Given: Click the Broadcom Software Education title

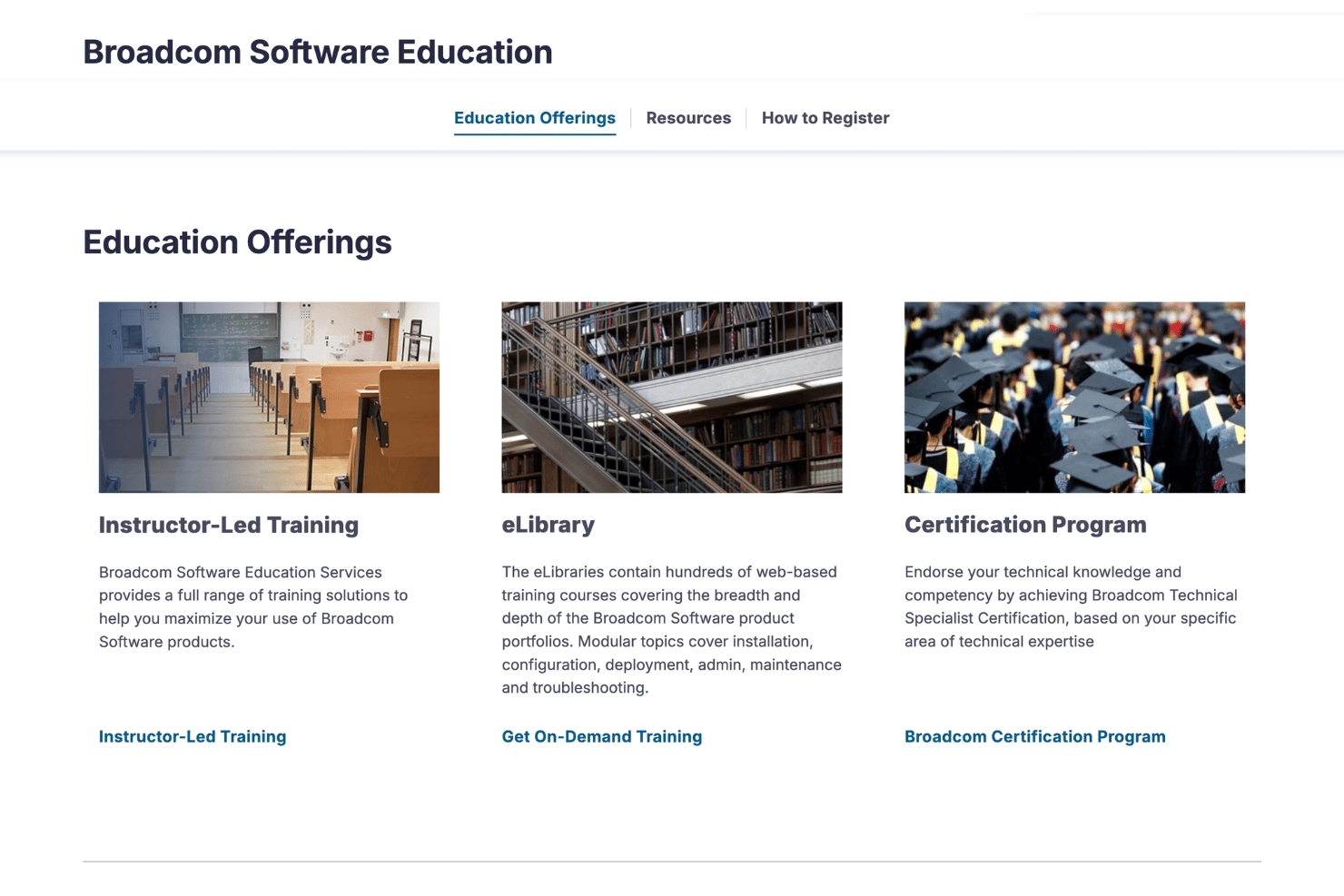Looking at the screenshot, I should [x=318, y=52].
